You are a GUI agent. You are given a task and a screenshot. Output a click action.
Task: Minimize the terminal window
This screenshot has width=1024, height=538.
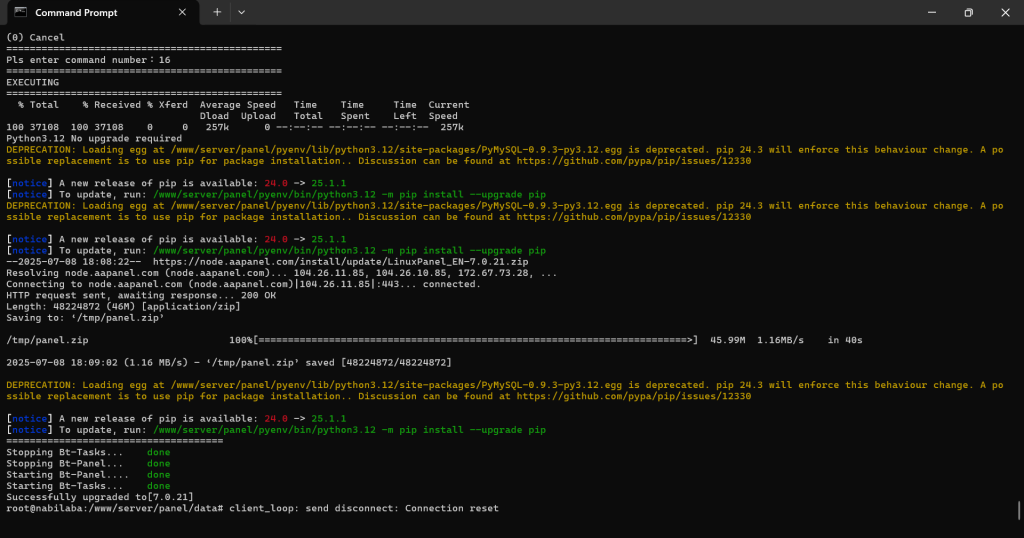tap(929, 12)
